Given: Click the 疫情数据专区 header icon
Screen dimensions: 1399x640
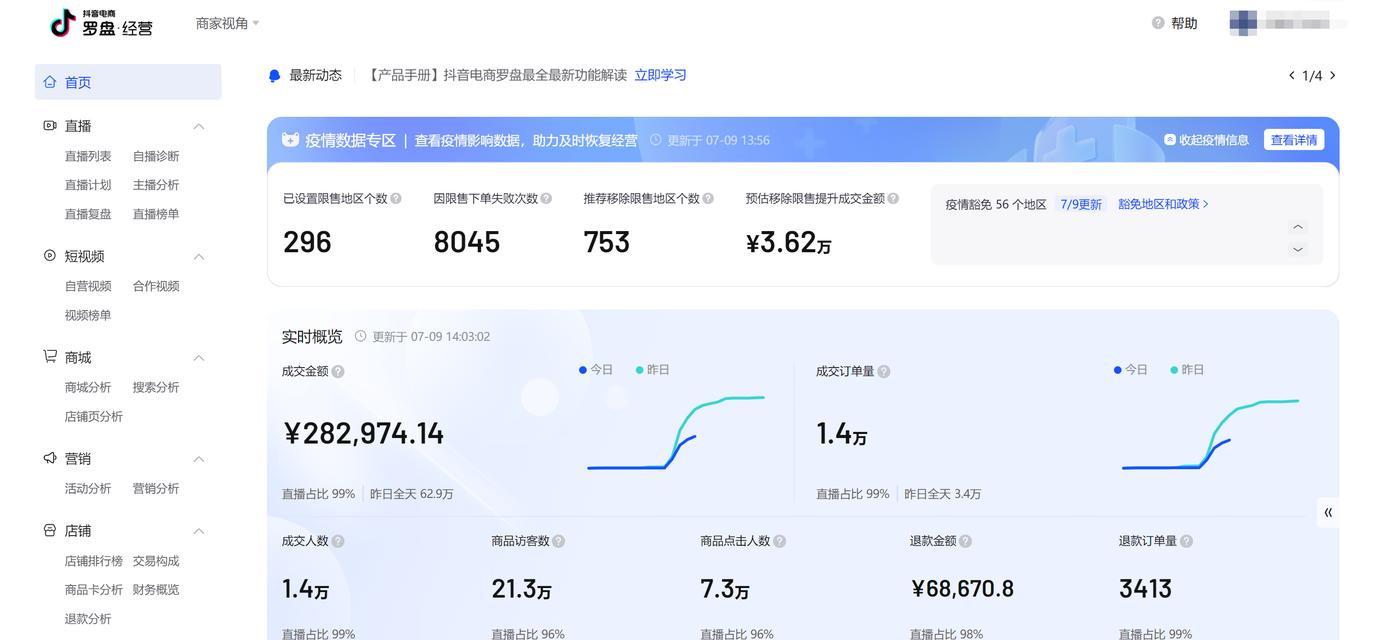Looking at the screenshot, I should point(290,140).
